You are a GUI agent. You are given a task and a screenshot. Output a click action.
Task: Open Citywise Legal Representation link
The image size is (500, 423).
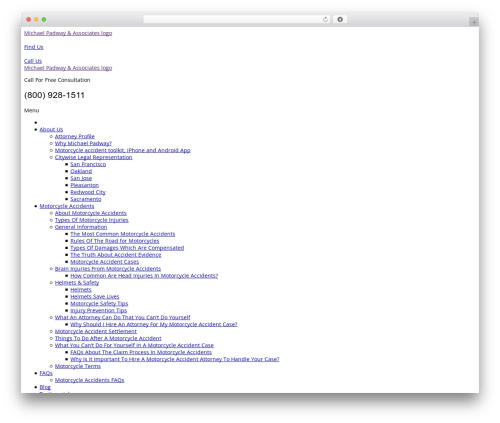pos(94,157)
